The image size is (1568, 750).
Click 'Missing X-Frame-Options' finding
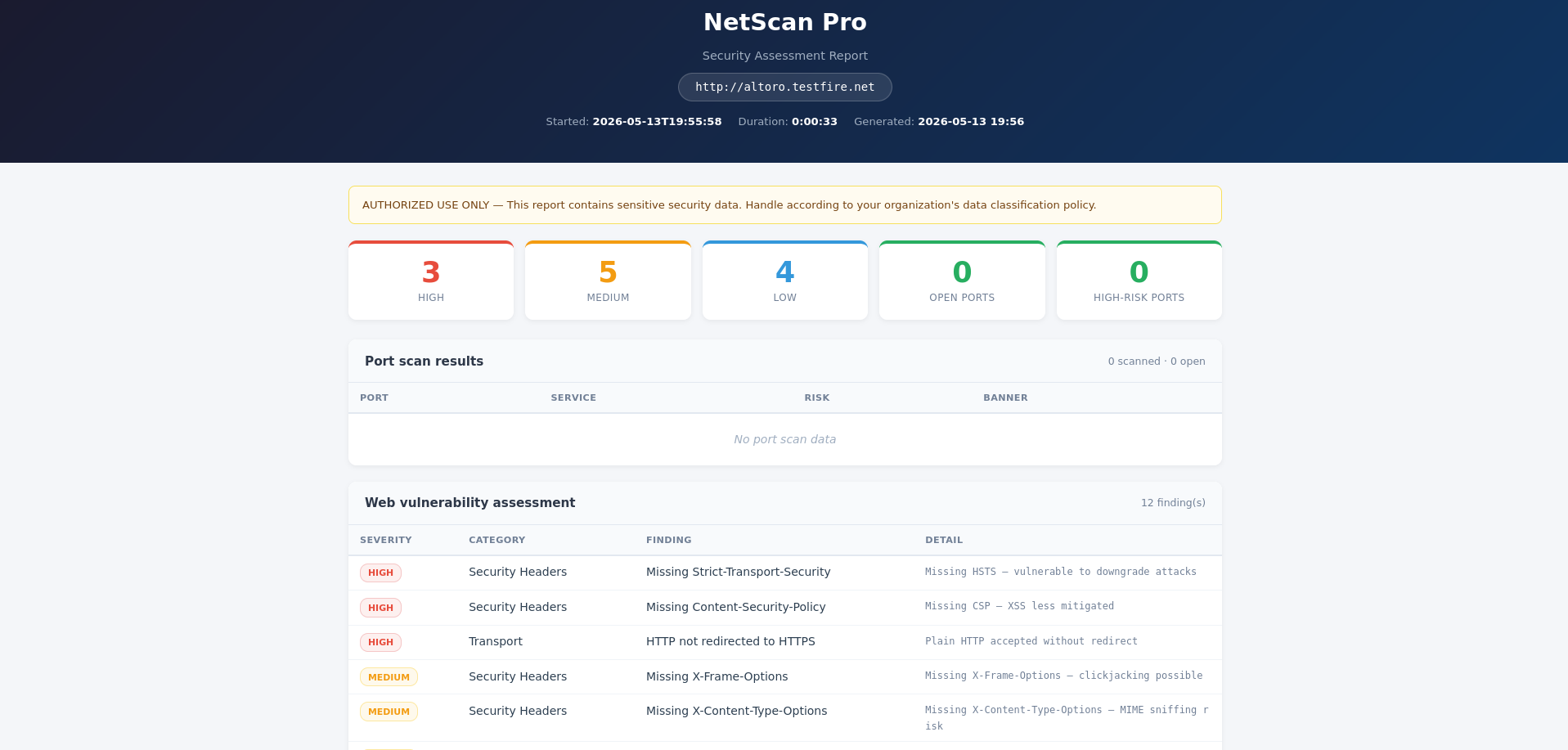pyautogui.click(x=717, y=676)
